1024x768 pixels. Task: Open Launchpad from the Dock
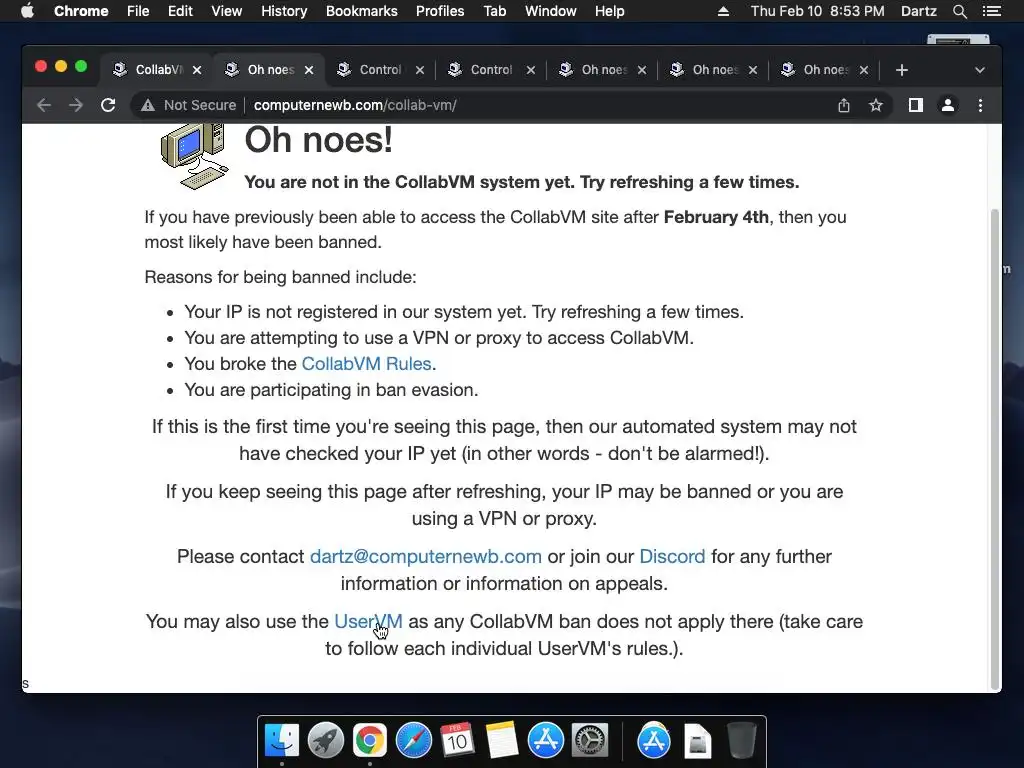[326, 741]
